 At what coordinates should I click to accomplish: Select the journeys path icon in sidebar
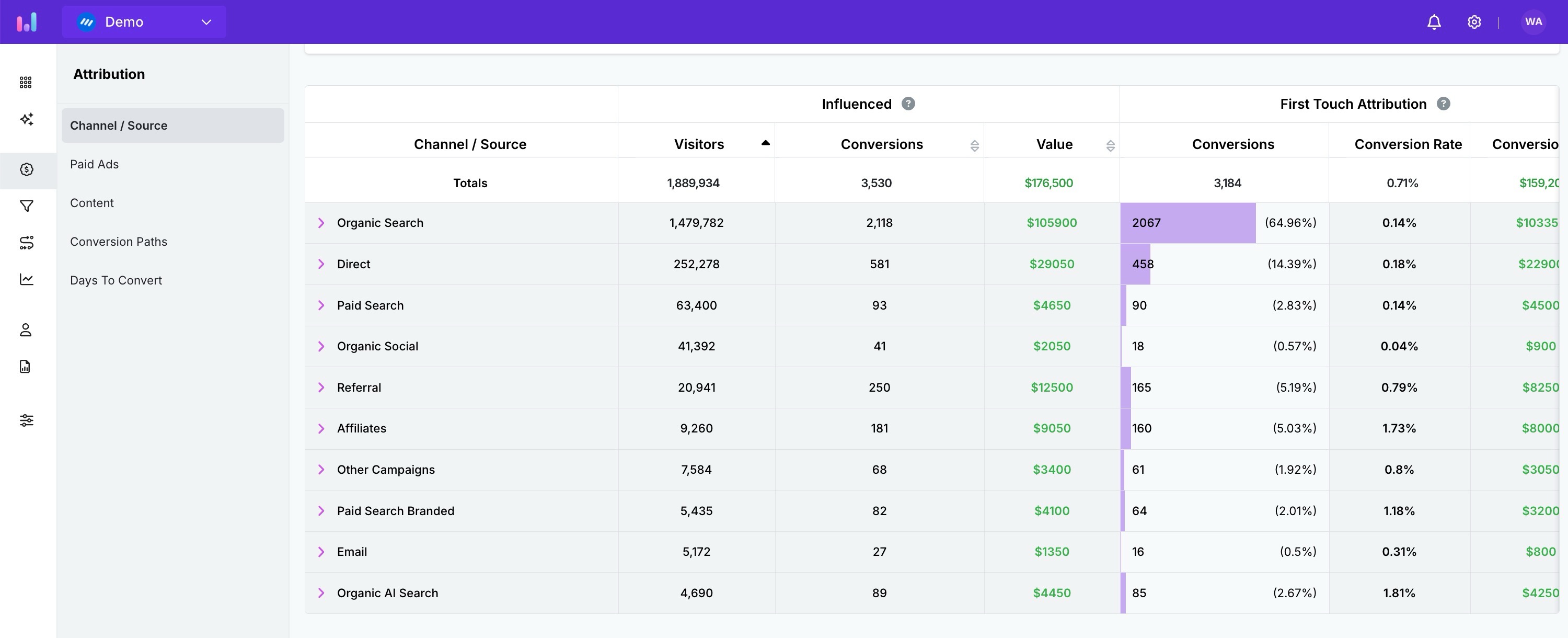point(26,243)
